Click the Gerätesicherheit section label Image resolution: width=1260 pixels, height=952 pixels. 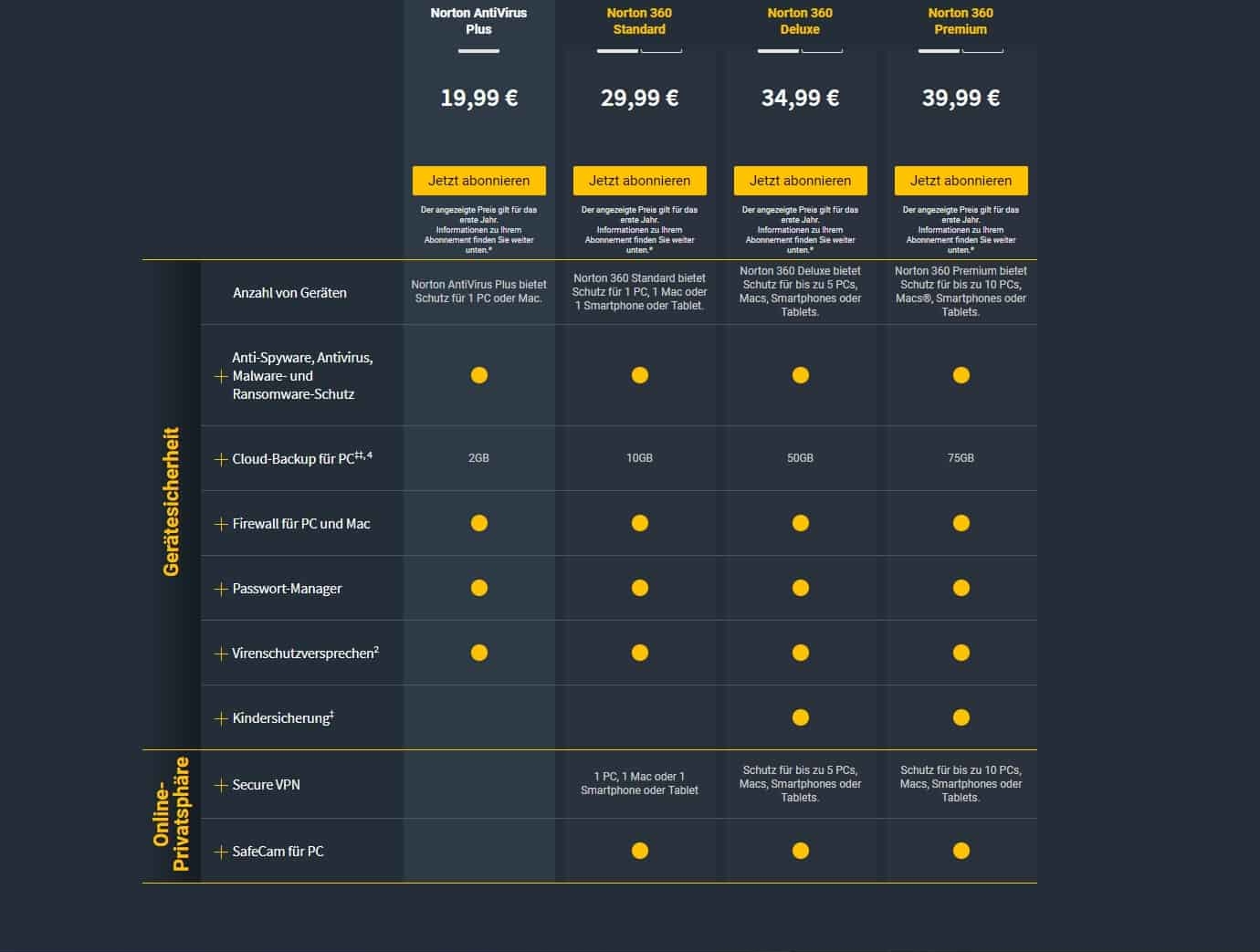click(171, 501)
